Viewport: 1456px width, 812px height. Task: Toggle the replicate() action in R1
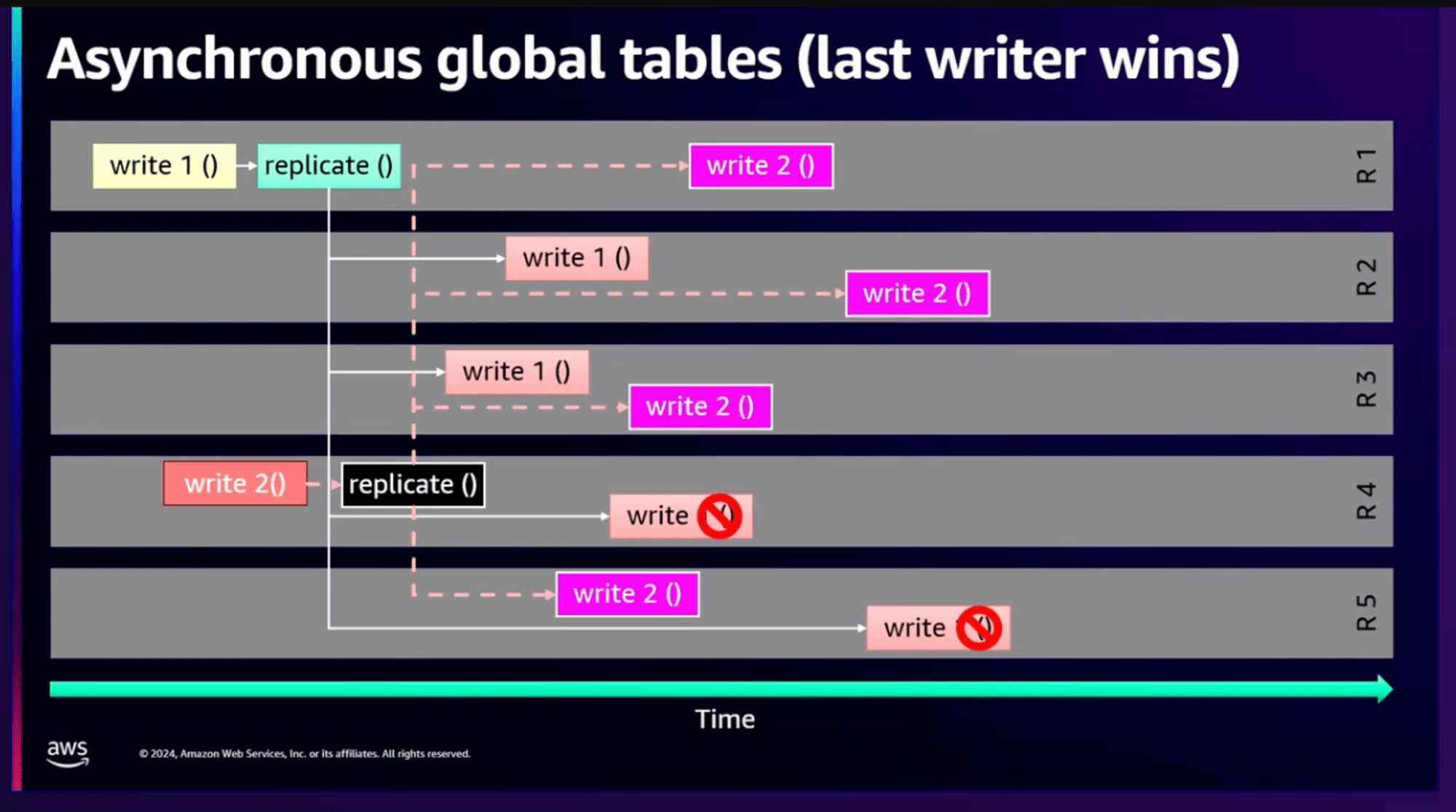tap(328, 165)
